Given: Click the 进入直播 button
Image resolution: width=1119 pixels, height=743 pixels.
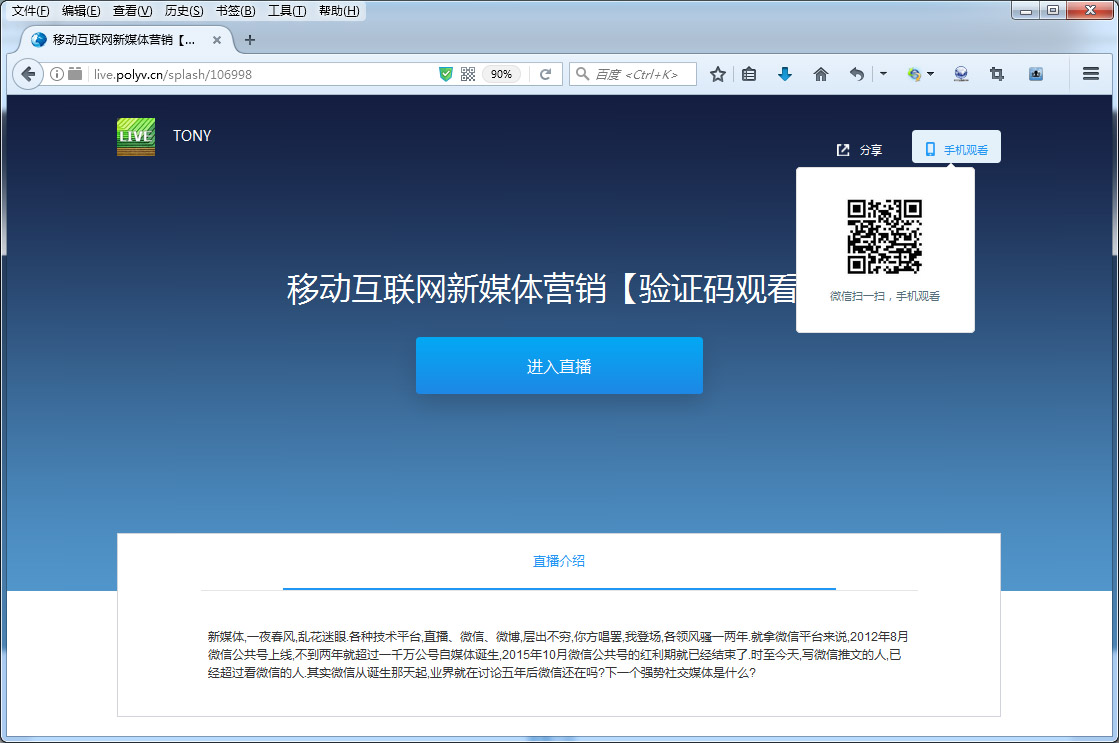Looking at the screenshot, I should coord(558,365).
